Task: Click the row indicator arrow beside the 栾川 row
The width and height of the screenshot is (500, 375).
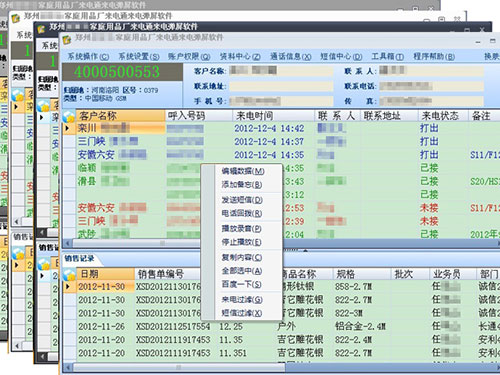Action: [x=68, y=128]
